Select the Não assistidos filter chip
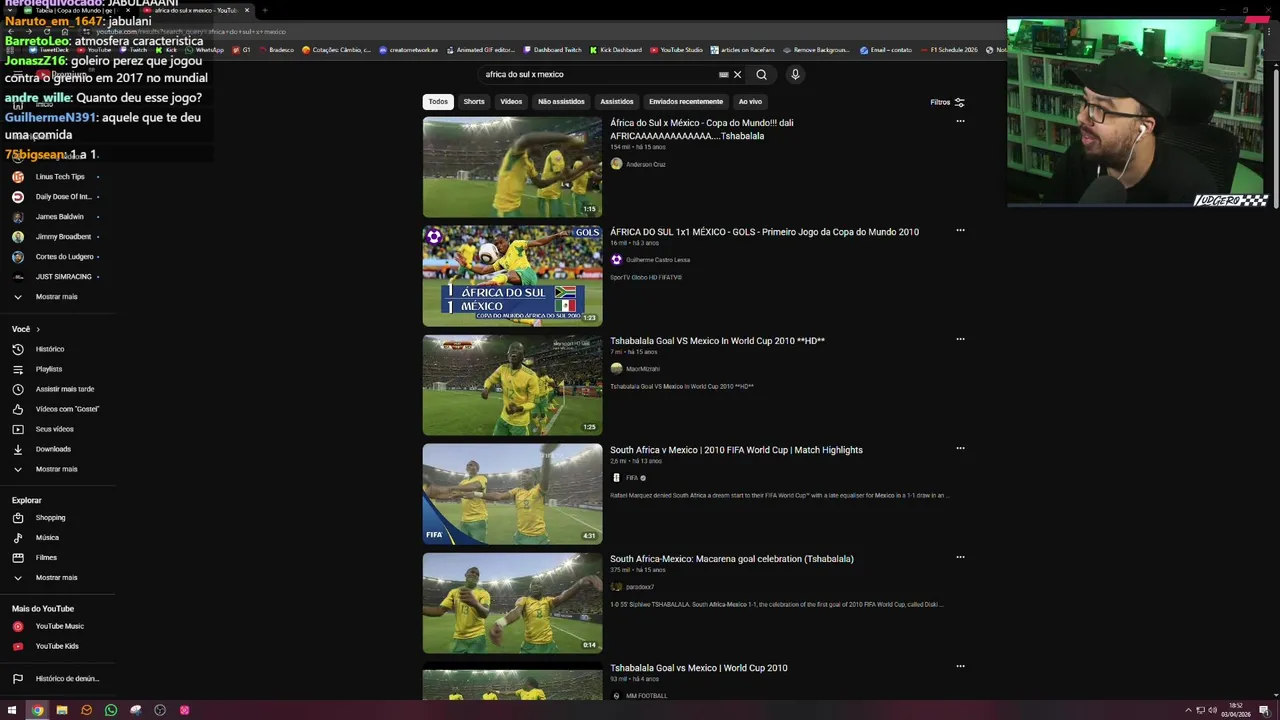 561,101
